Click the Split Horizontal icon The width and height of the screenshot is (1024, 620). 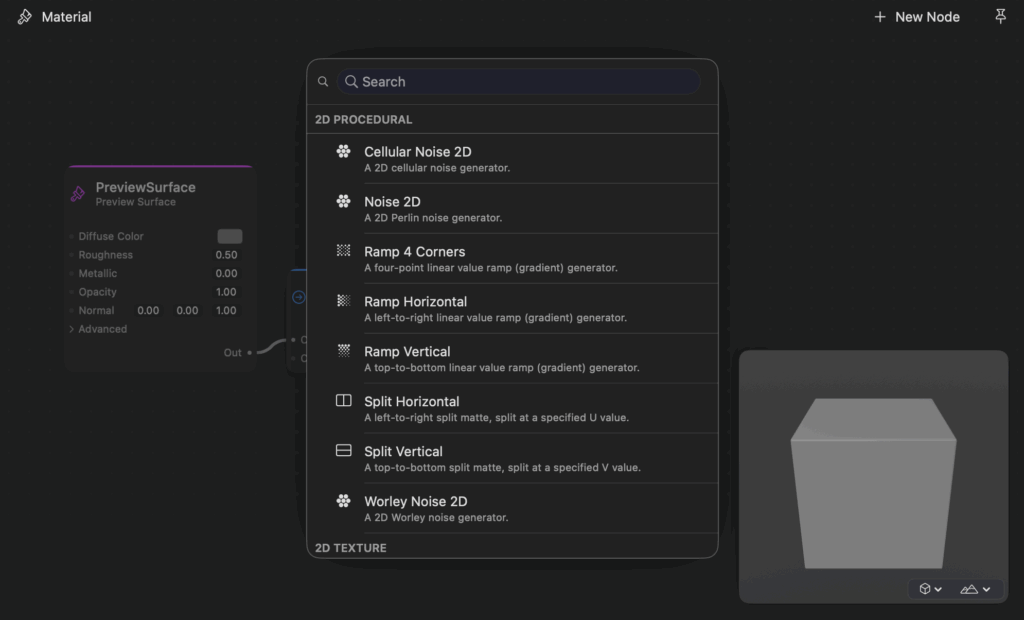343,401
